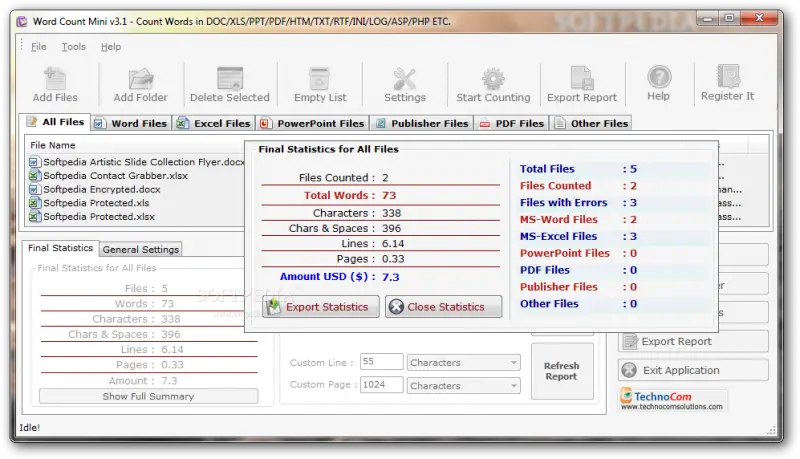Click the Excel icon beside Softpedia Contact Grabber.xlsx
This screenshot has height=459, width=800.
pos(34,175)
